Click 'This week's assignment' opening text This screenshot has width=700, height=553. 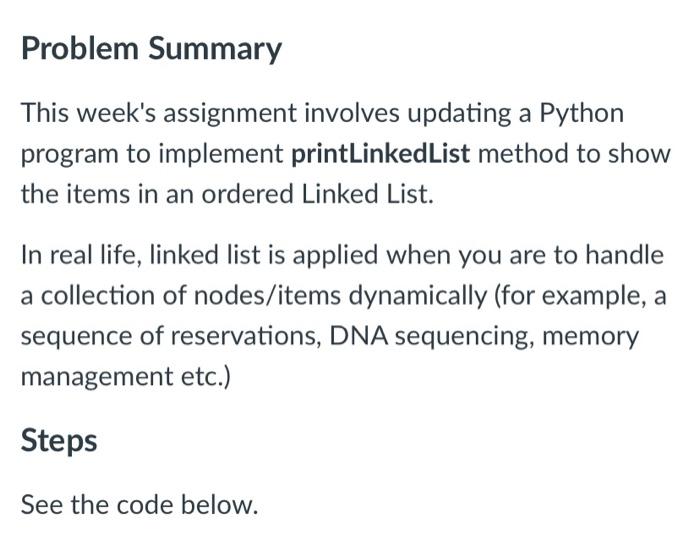[x=159, y=113]
